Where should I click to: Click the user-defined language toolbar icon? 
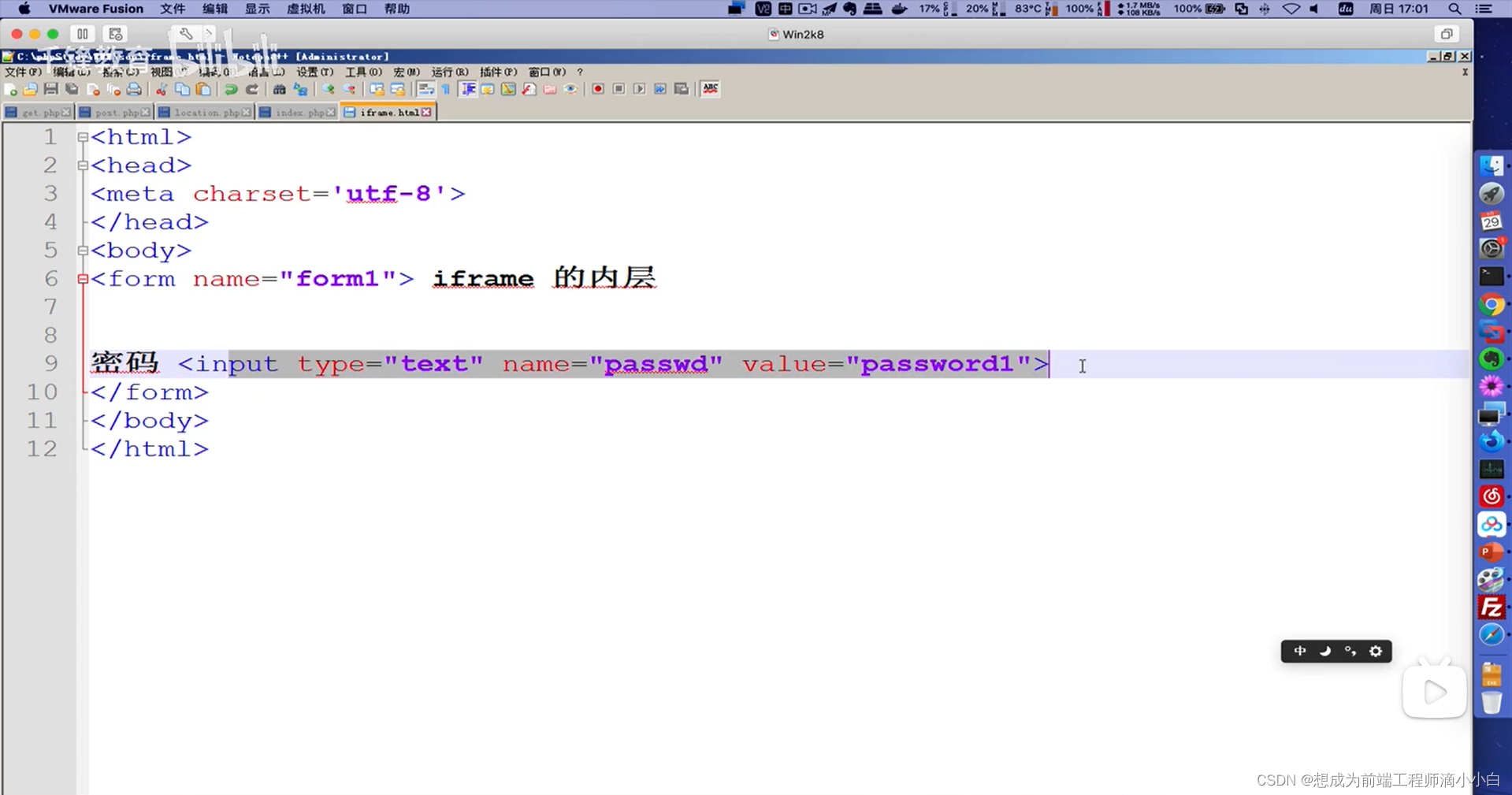[488, 89]
